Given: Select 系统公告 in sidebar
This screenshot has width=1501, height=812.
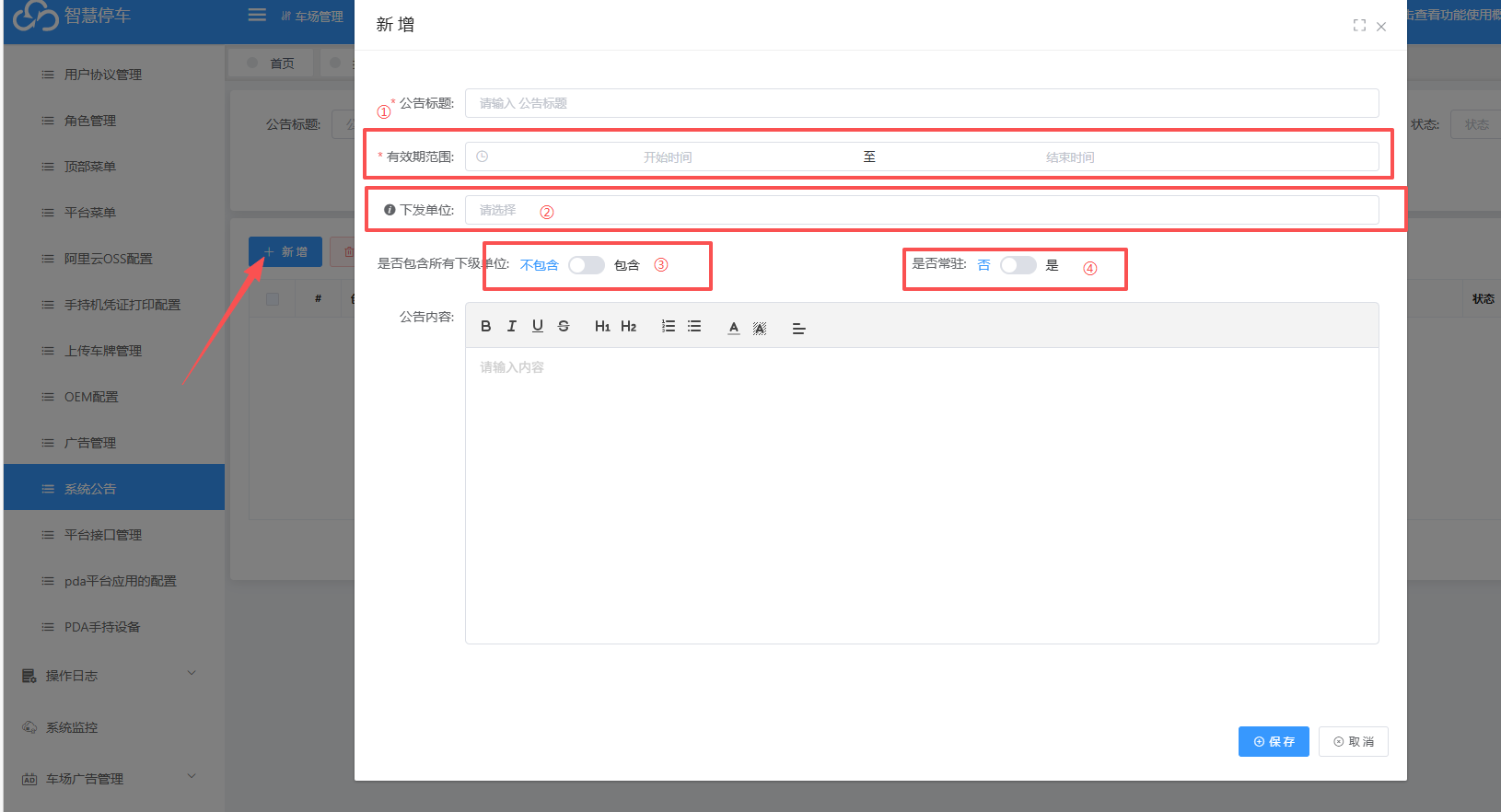Looking at the screenshot, I should click(x=114, y=487).
